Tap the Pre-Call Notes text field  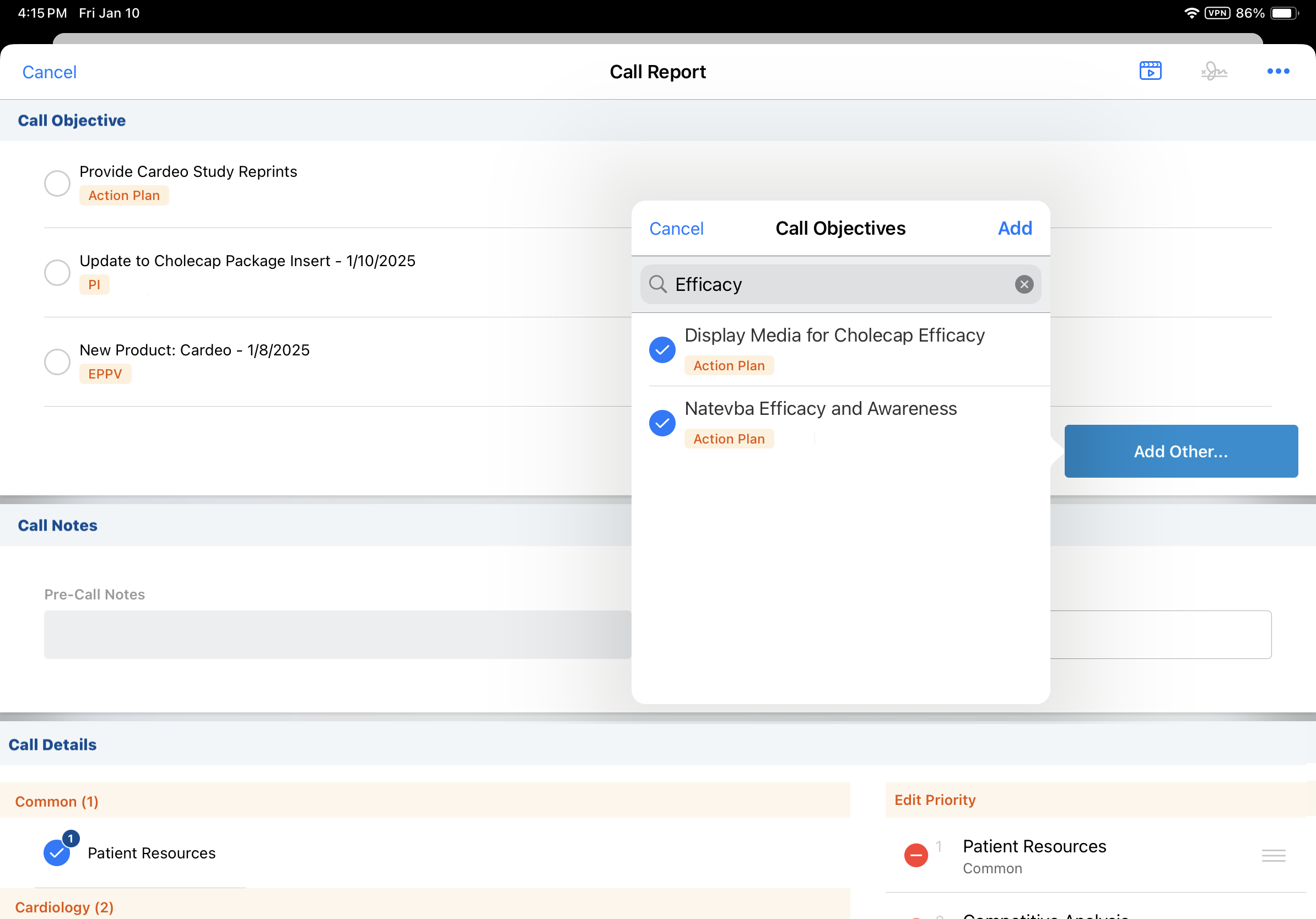338,634
